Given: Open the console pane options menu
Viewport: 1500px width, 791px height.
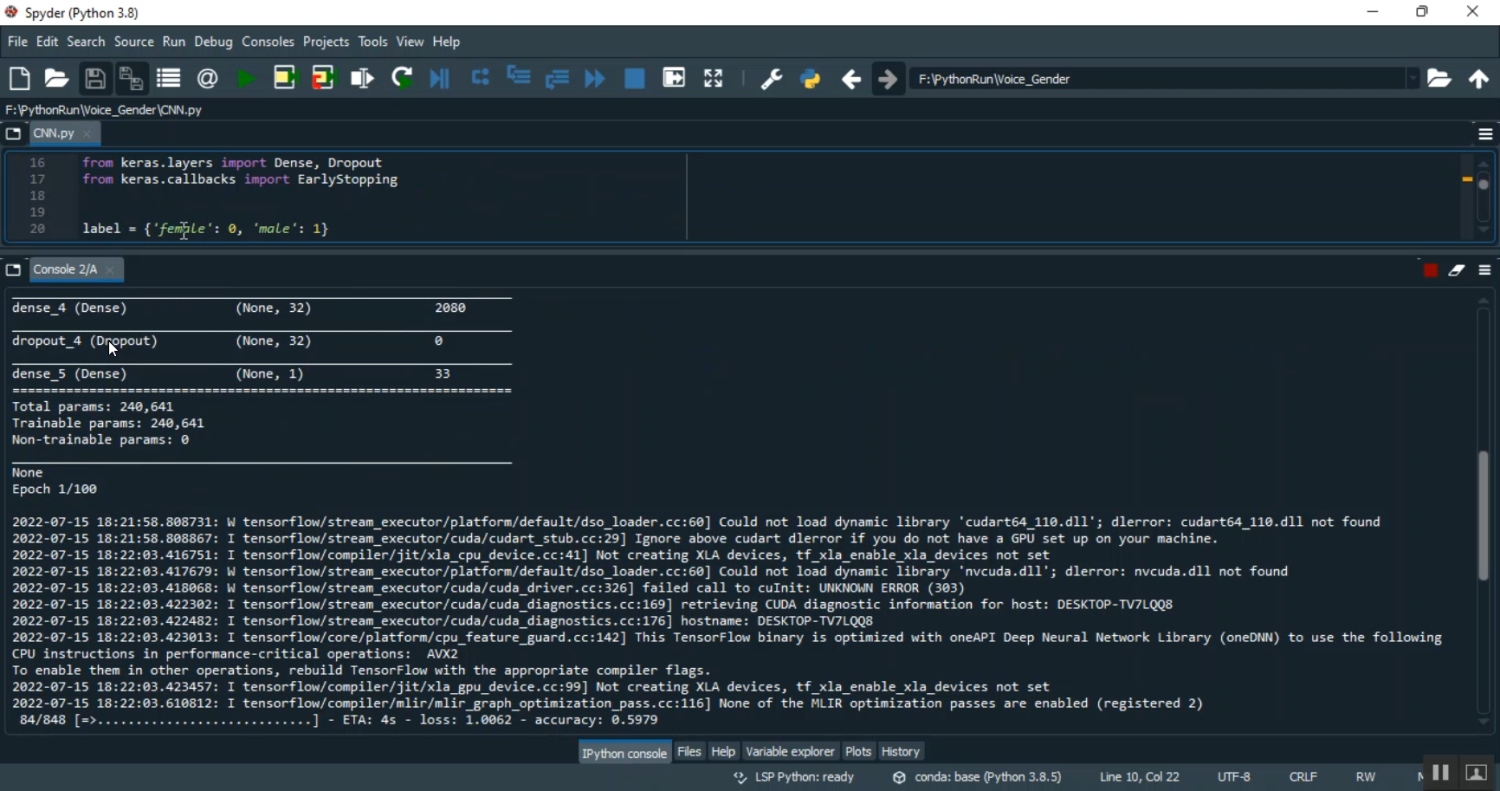Looking at the screenshot, I should coord(1485,271).
